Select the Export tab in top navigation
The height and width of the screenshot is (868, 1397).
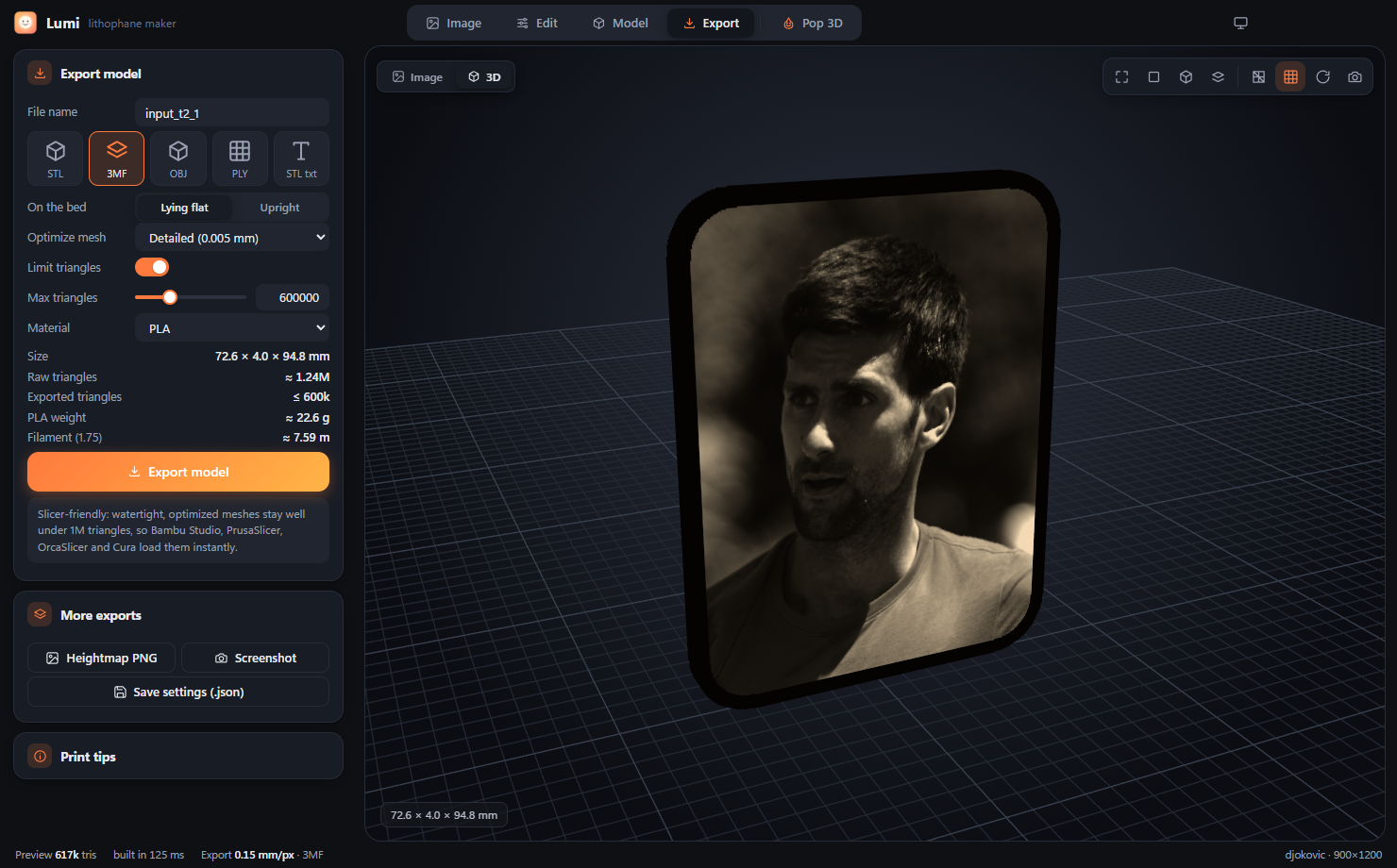point(711,23)
